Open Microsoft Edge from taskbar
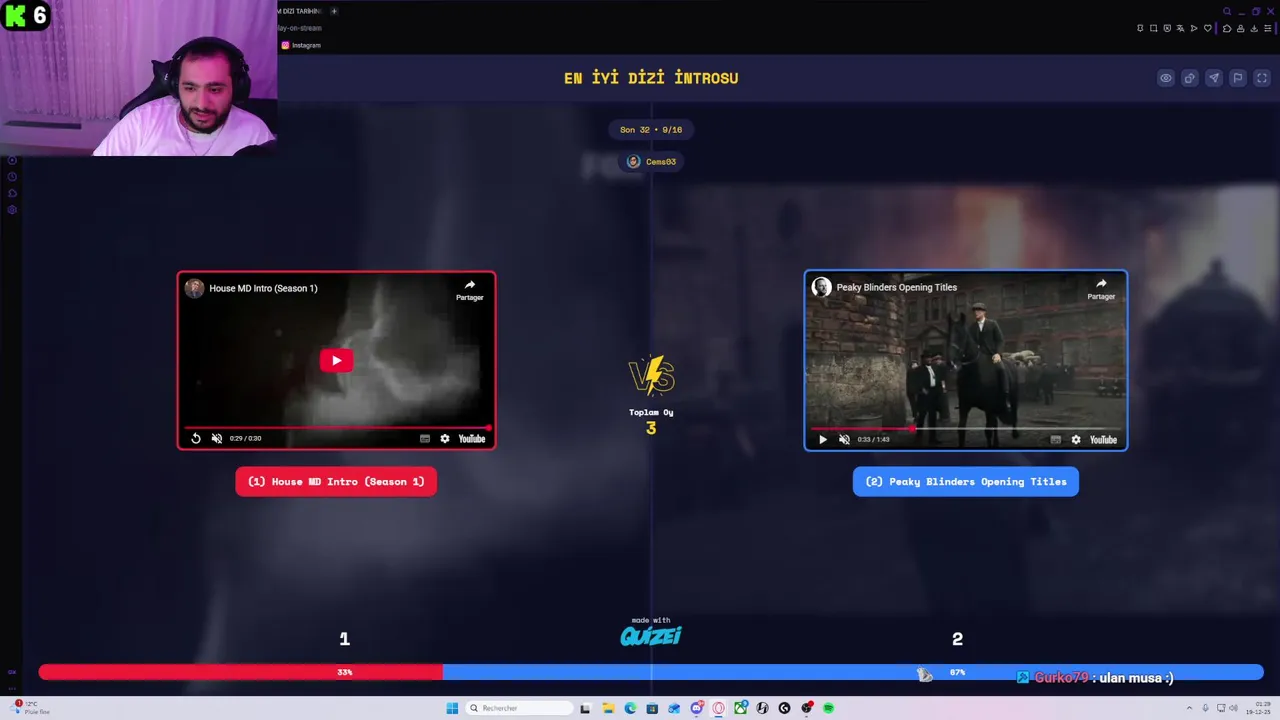The width and height of the screenshot is (1280, 720). 630,708
